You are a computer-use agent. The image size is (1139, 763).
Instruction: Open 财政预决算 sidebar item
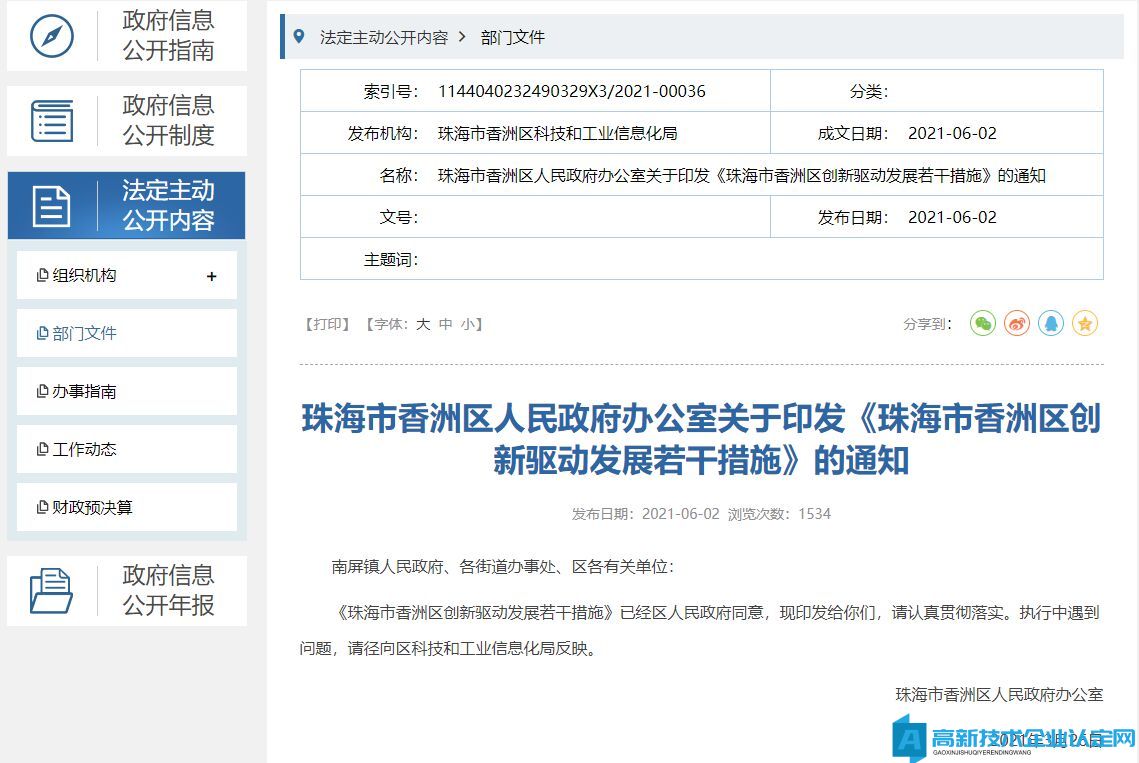92,507
